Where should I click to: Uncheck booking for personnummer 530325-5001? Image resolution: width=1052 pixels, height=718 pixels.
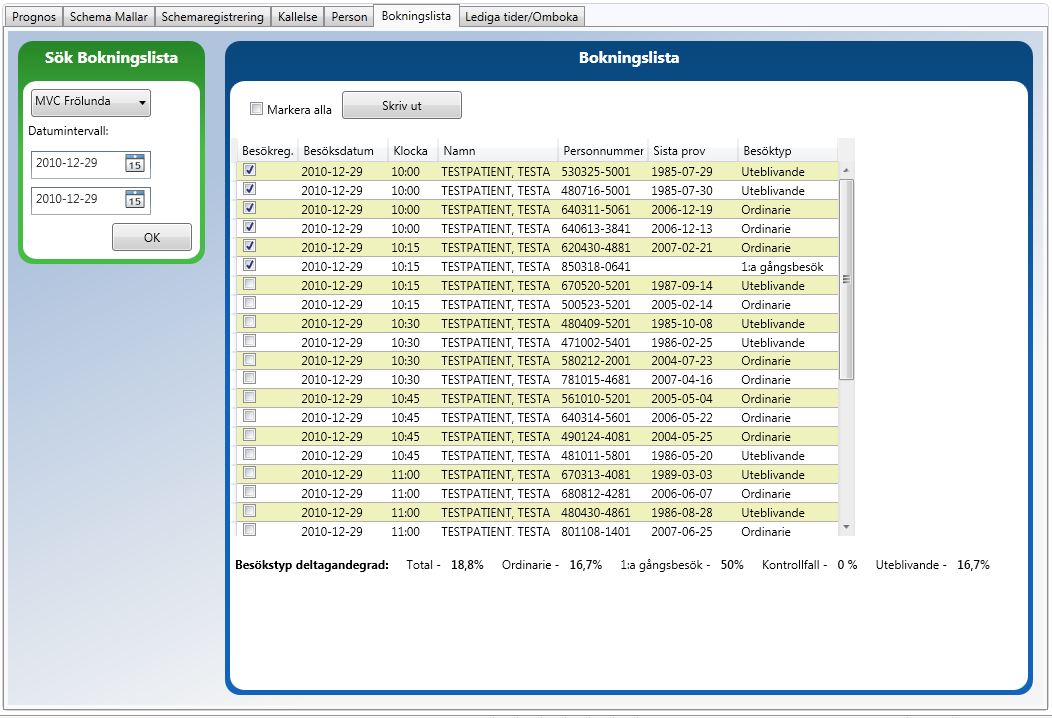pos(250,171)
